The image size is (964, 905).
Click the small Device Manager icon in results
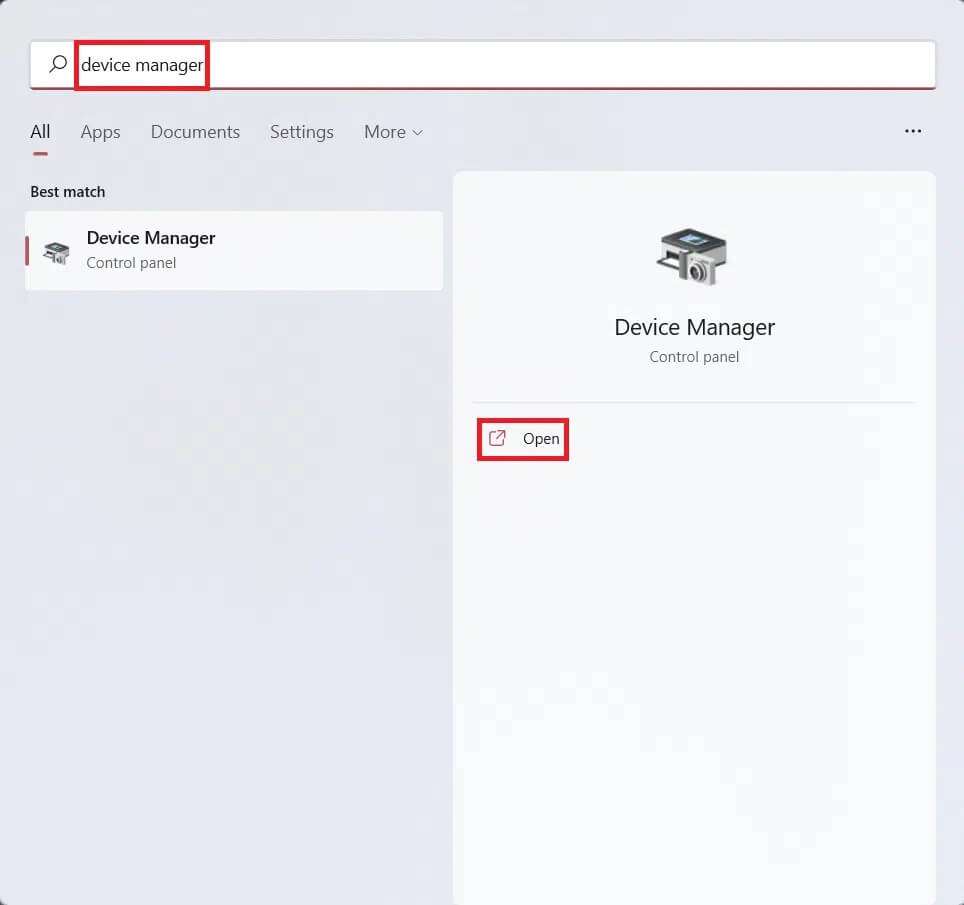57,252
